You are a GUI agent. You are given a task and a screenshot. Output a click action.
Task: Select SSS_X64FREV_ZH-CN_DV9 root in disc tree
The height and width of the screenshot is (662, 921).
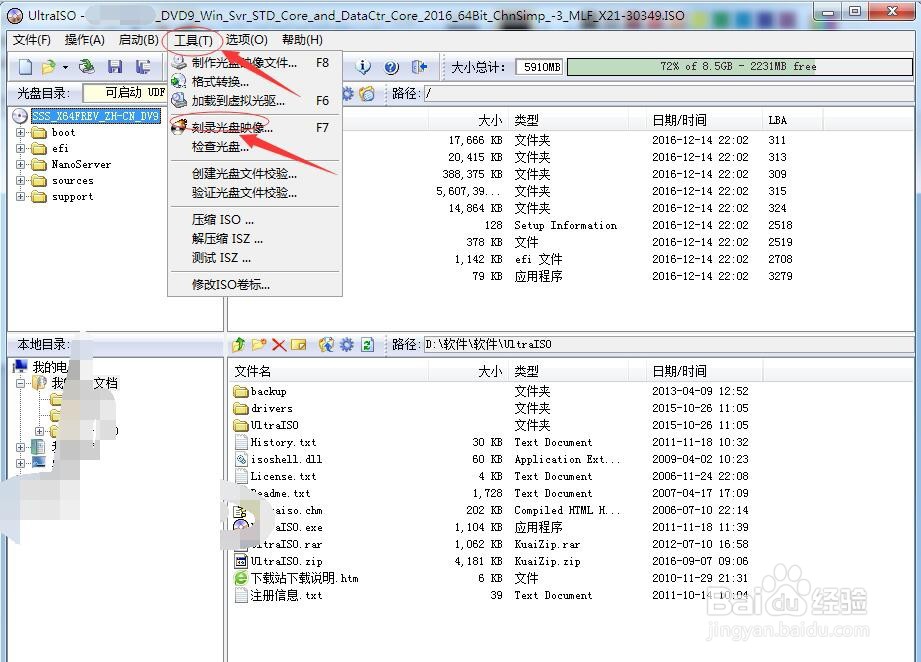pos(95,116)
